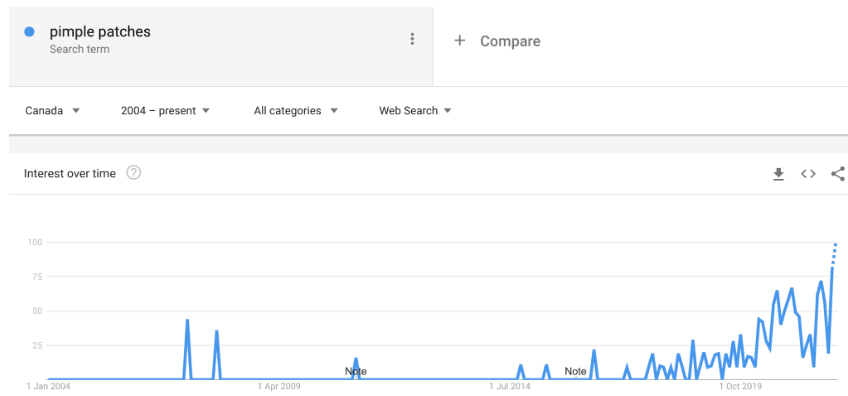
Task: Add a comparison term with Compare
Action: (510, 41)
